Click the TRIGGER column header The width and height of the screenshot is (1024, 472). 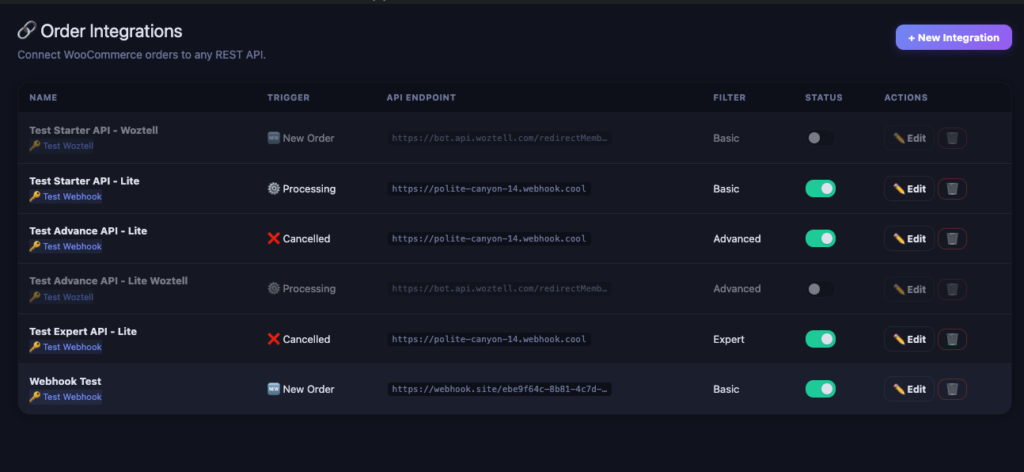[x=289, y=98]
